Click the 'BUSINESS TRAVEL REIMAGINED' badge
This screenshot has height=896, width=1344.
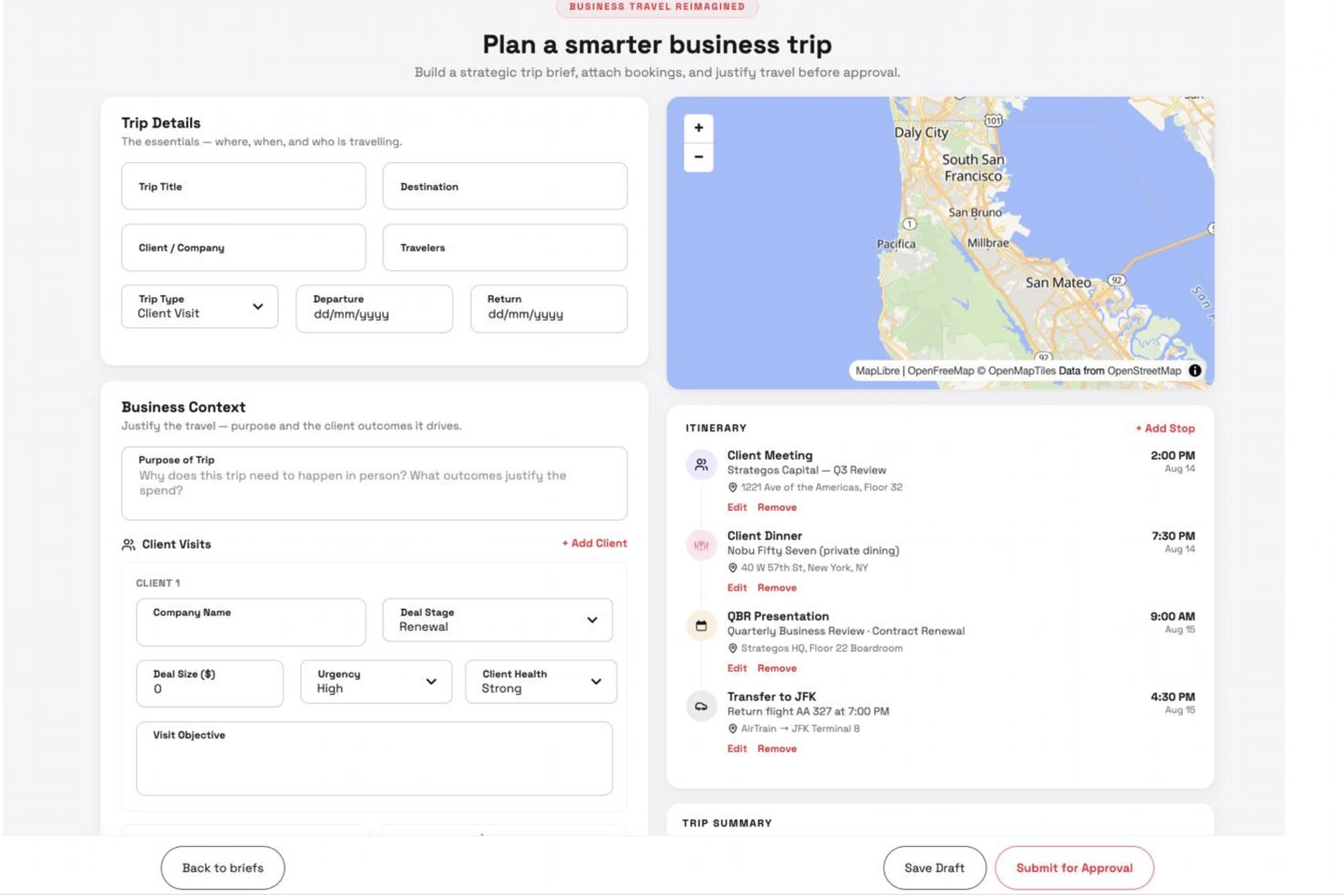point(657,7)
